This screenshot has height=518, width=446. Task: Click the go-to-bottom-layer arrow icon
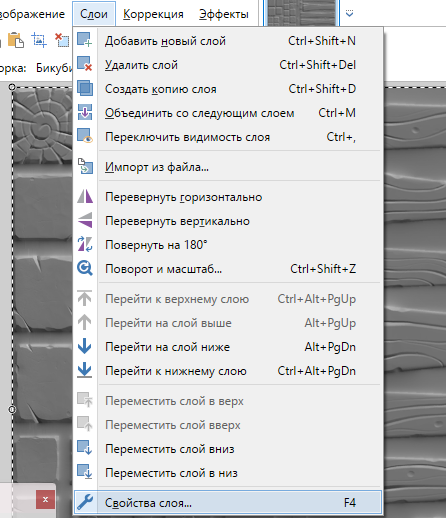85,370
